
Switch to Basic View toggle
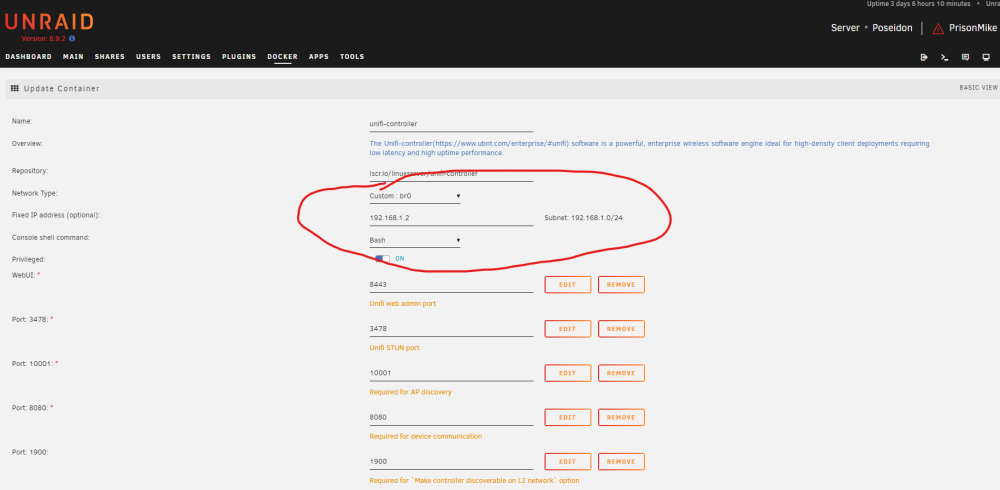point(978,88)
